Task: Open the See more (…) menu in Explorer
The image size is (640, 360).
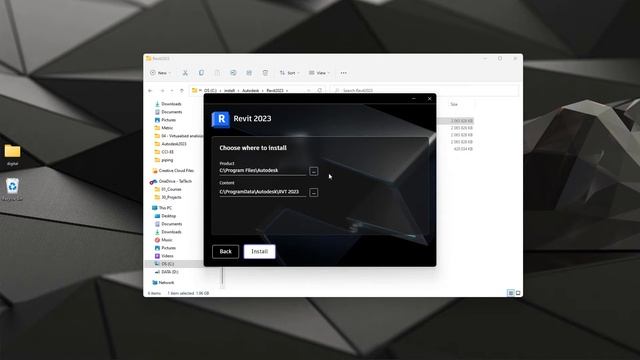Action: coord(344,73)
